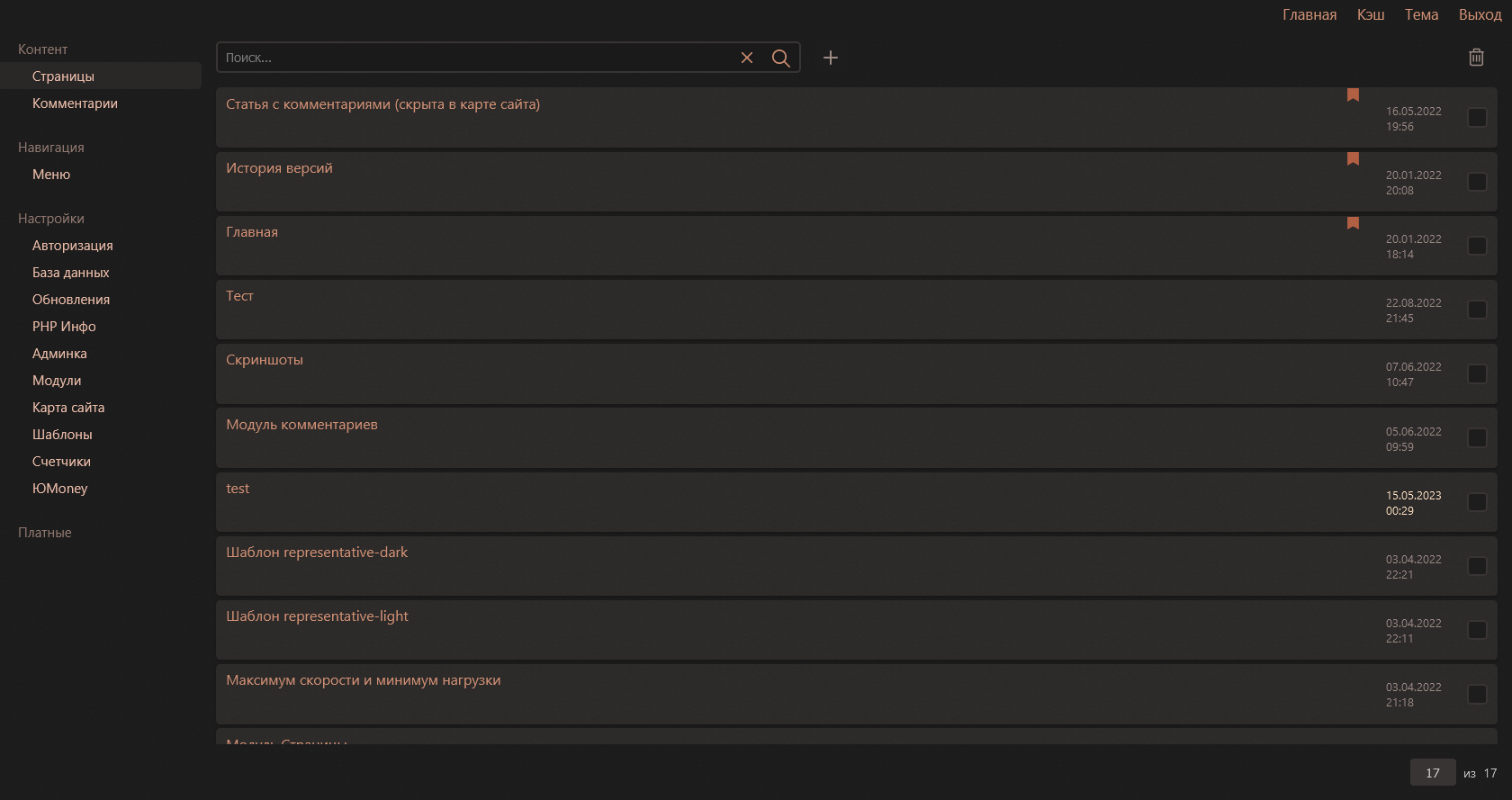Check the box on the Тест row

tap(1477, 310)
